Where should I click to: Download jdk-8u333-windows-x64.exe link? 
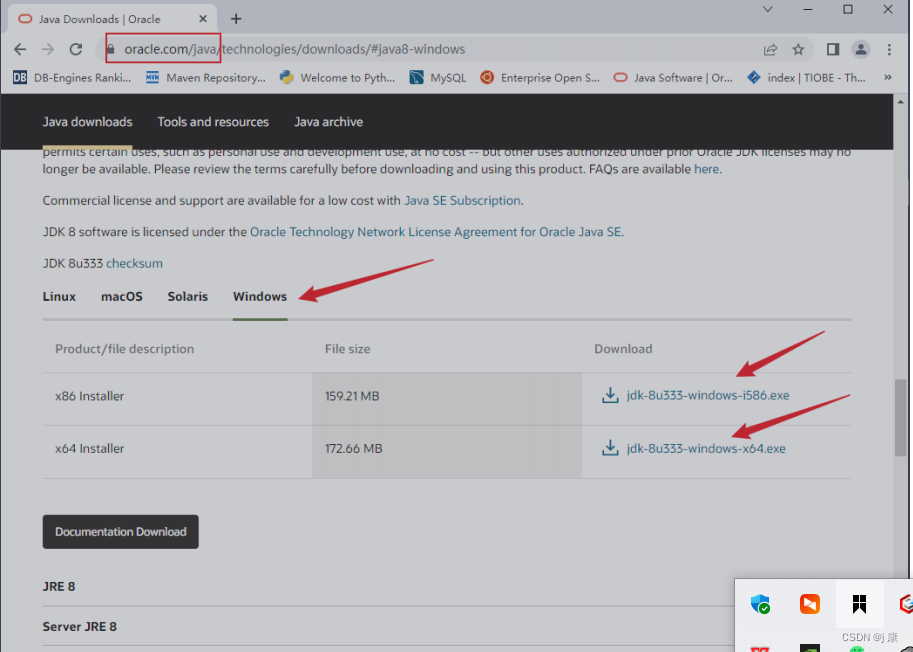coord(706,449)
